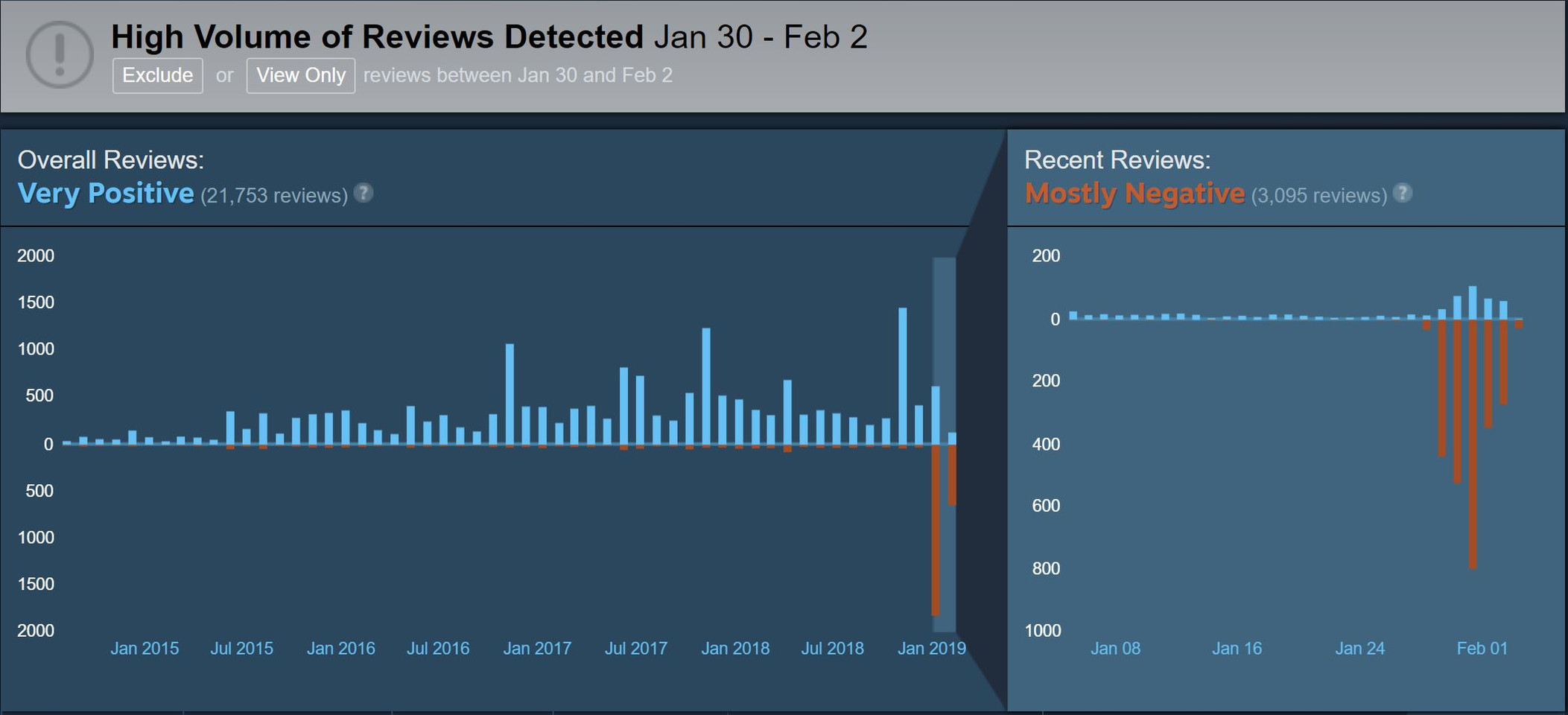This screenshot has width=1568, height=715.
Task: Click the Jul 2018 axis label
Action: [x=832, y=649]
